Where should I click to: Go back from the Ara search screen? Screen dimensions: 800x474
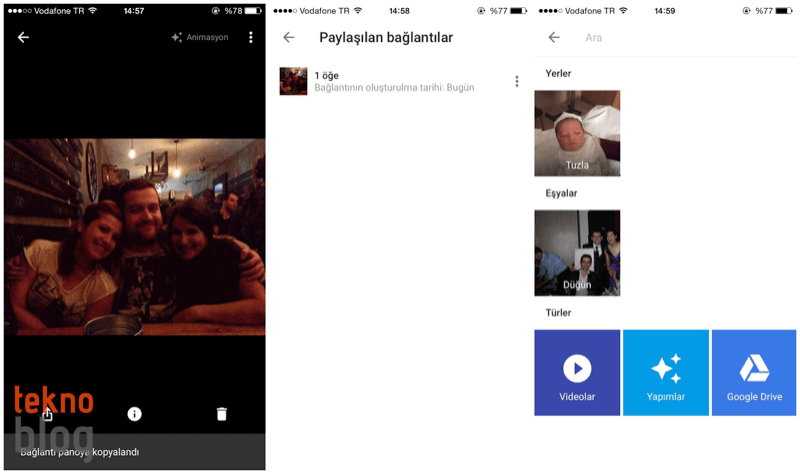[554, 37]
